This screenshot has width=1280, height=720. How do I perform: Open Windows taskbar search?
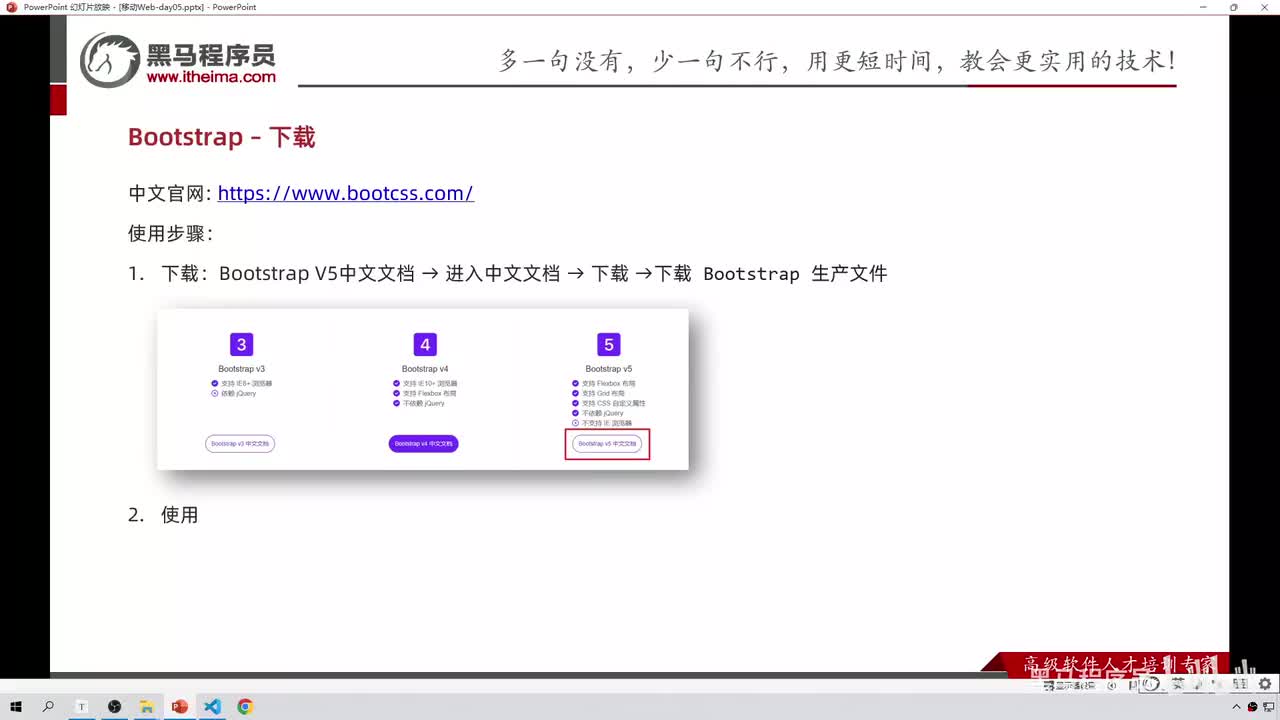click(x=48, y=706)
